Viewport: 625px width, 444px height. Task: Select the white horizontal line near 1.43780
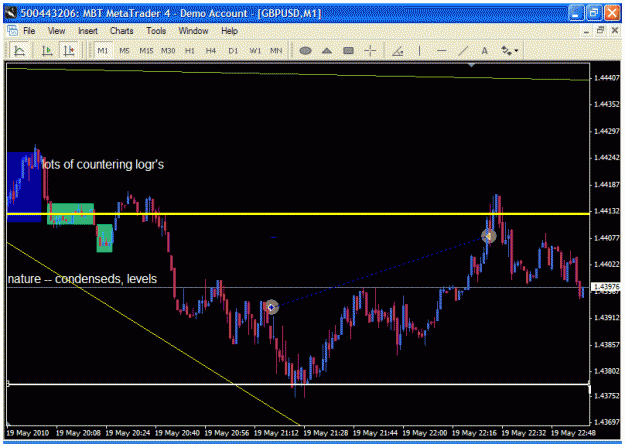(x=298, y=384)
